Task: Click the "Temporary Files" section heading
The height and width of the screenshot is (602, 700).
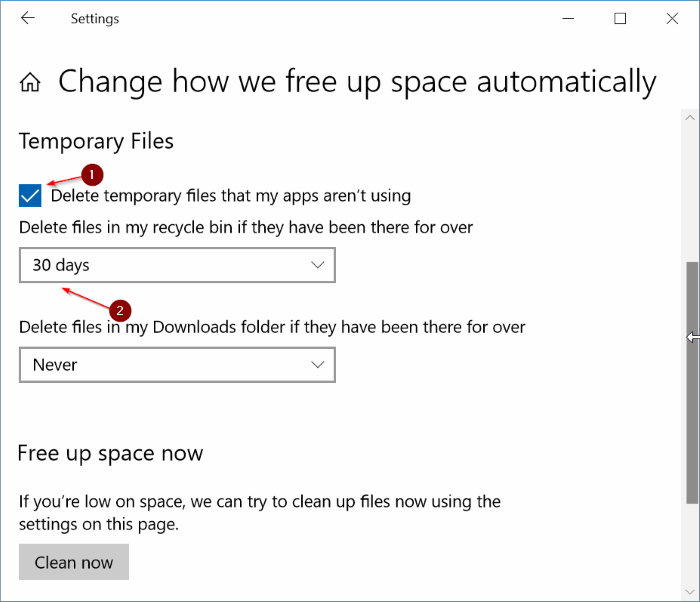Action: click(x=96, y=141)
